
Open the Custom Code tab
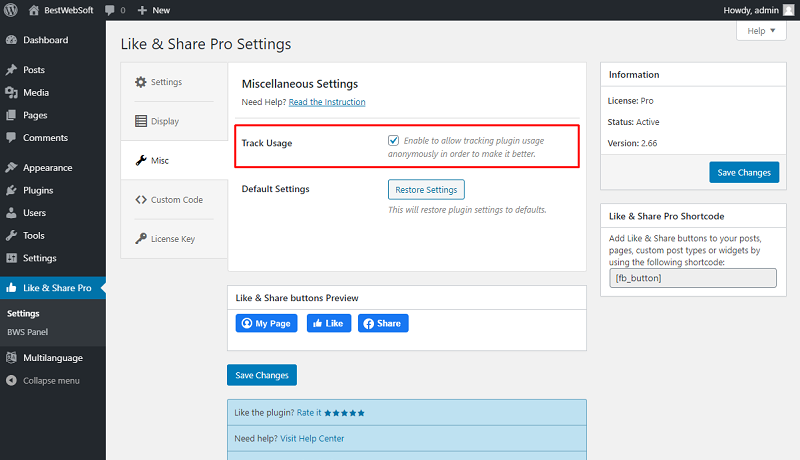pyautogui.click(x=174, y=199)
